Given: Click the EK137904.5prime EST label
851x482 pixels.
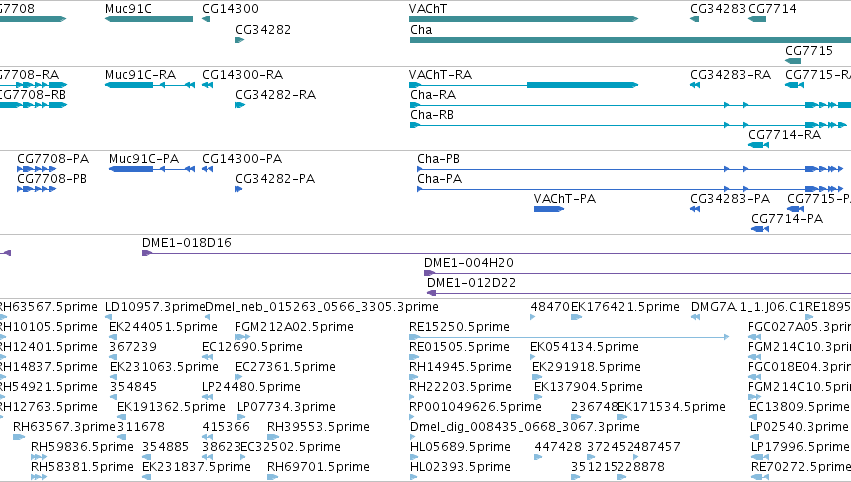Looking at the screenshot, I should tap(588, 388).
